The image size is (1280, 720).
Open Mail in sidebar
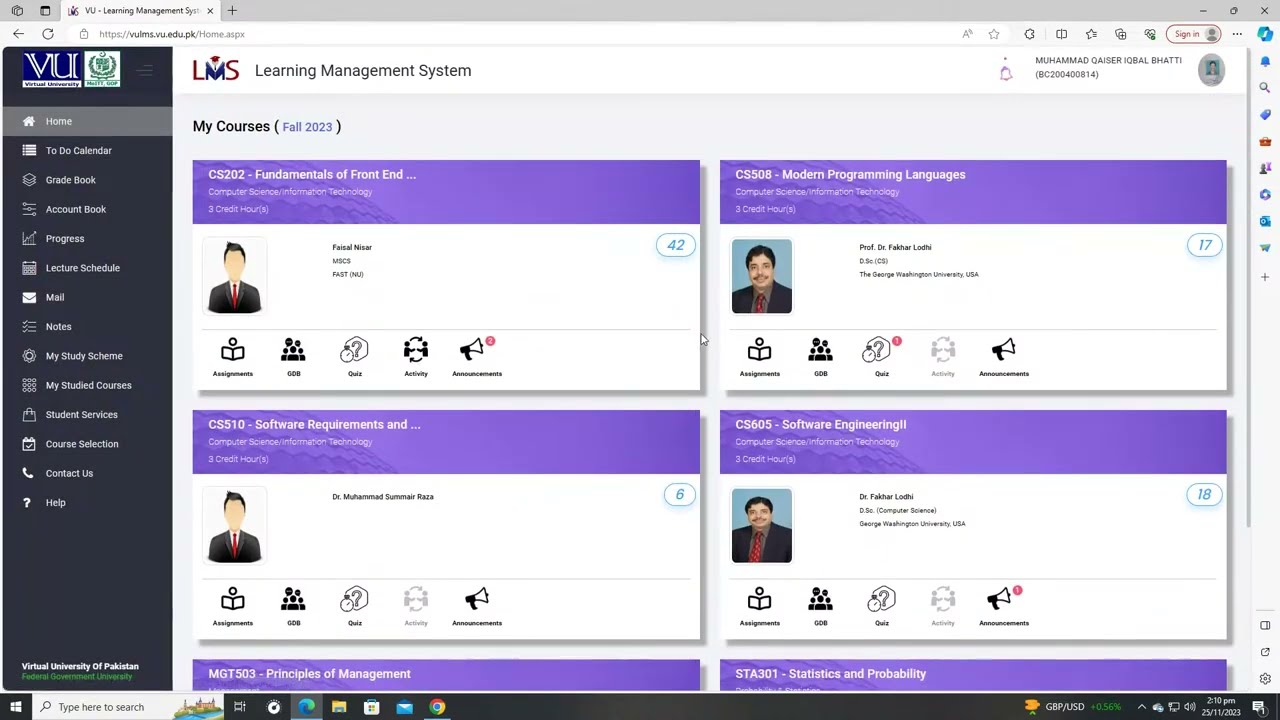coord(87,297)
